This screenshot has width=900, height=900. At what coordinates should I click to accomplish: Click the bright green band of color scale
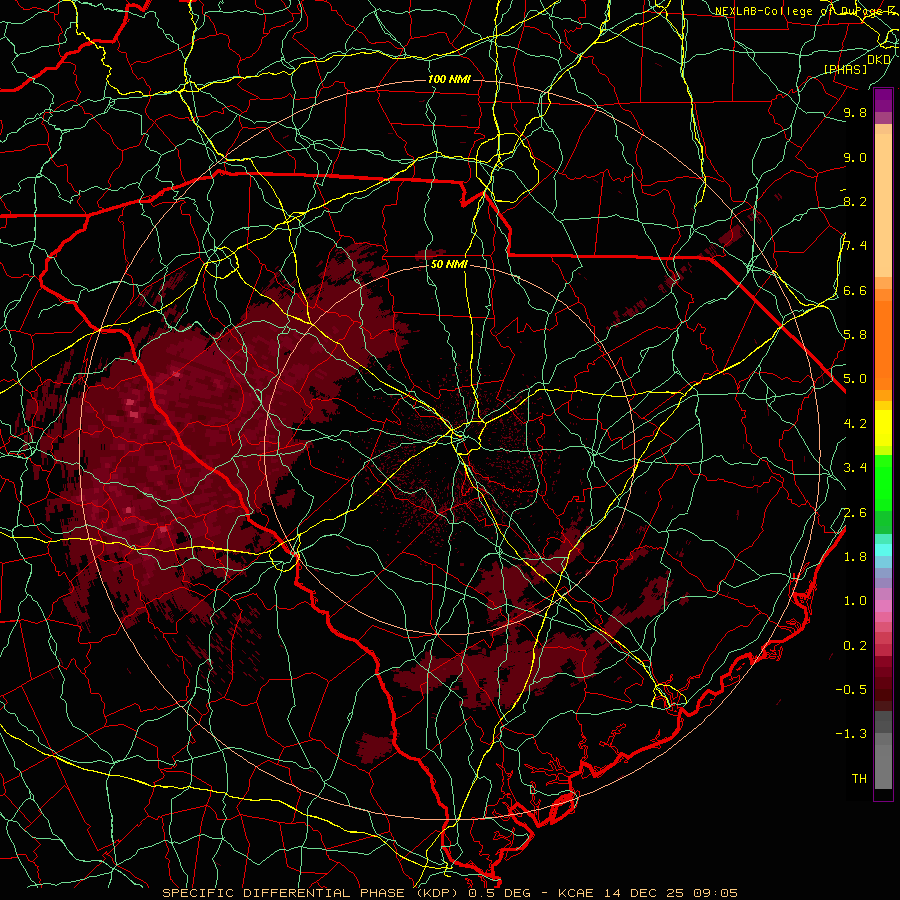(883, 482)
